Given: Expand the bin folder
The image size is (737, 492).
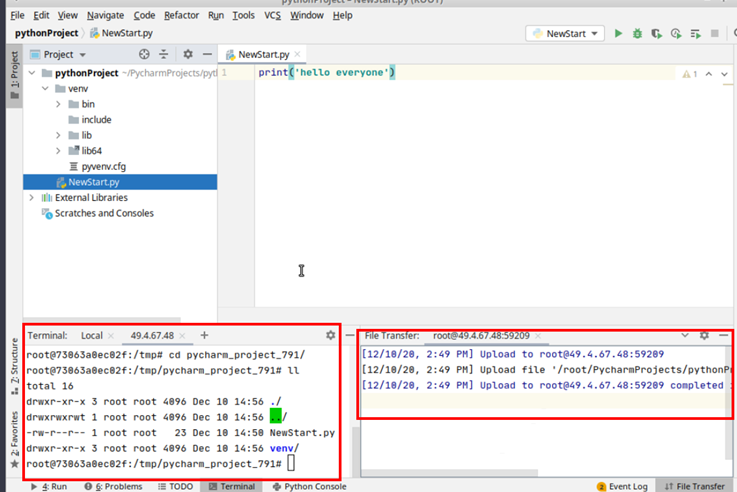Looking at the screenshot, I should pyautogui.click(x=58, y=104).
